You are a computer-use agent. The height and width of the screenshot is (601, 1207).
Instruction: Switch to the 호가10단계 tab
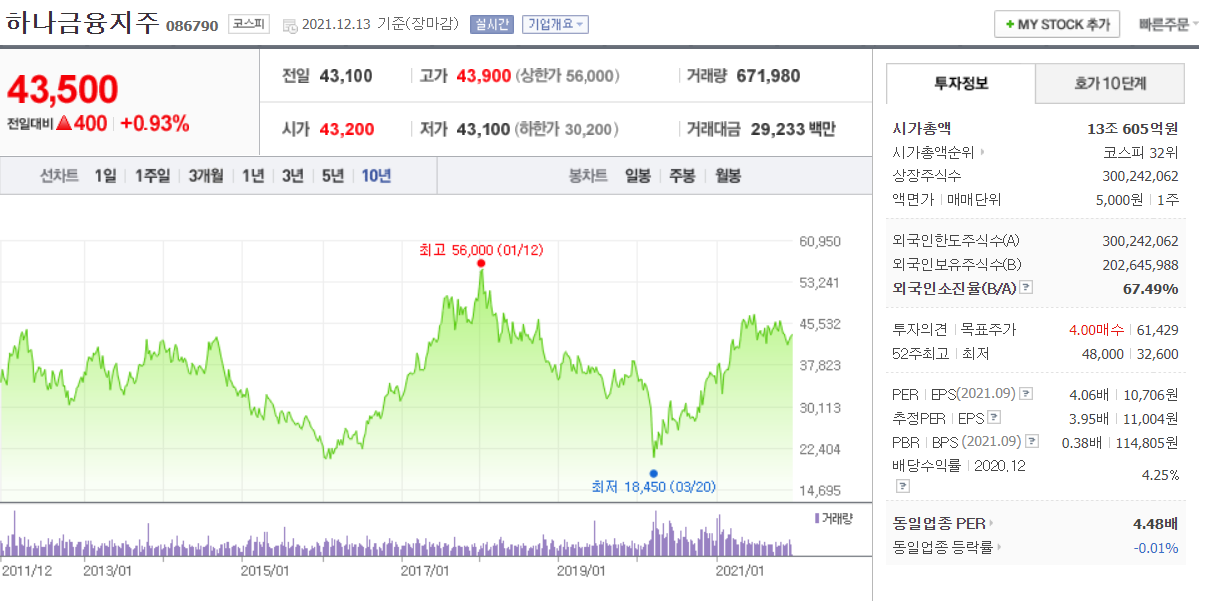tap(1110, 84)
